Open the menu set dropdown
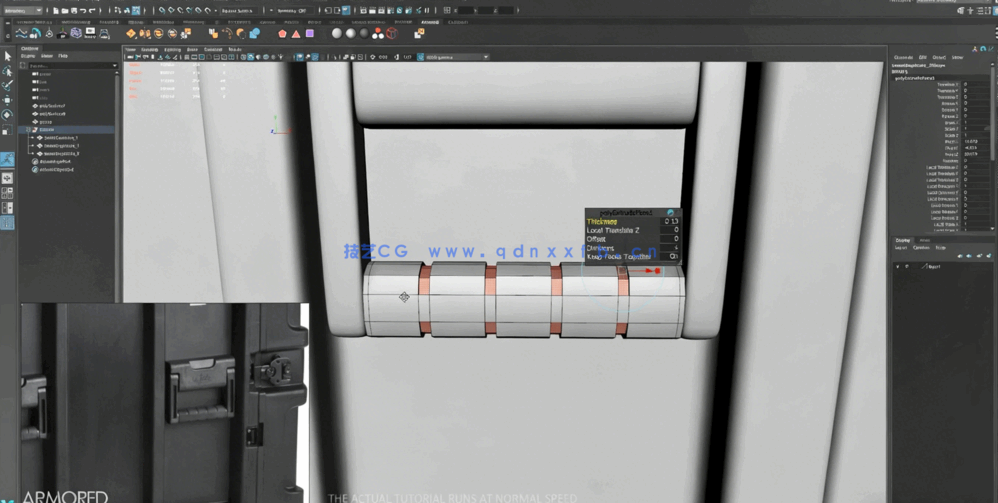998x503 pixels. pyautogui.click(x=22, y=11)
